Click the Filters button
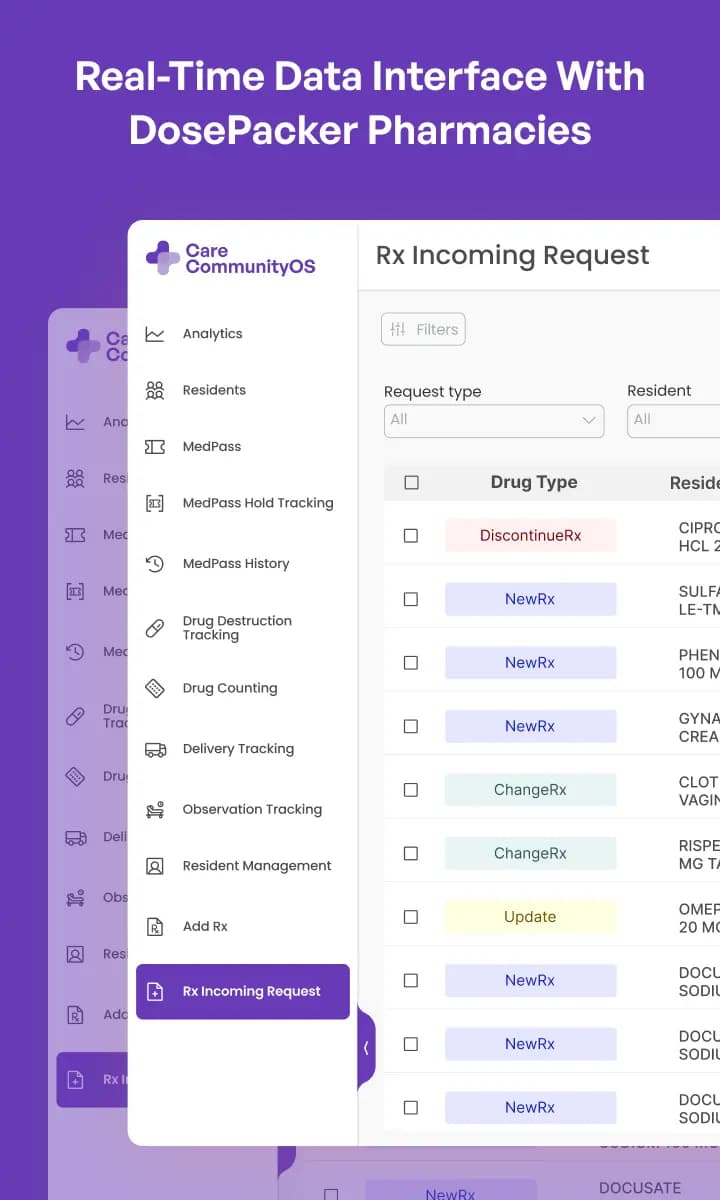Screen dimensions: 720x1200 [x=423, y=330]
